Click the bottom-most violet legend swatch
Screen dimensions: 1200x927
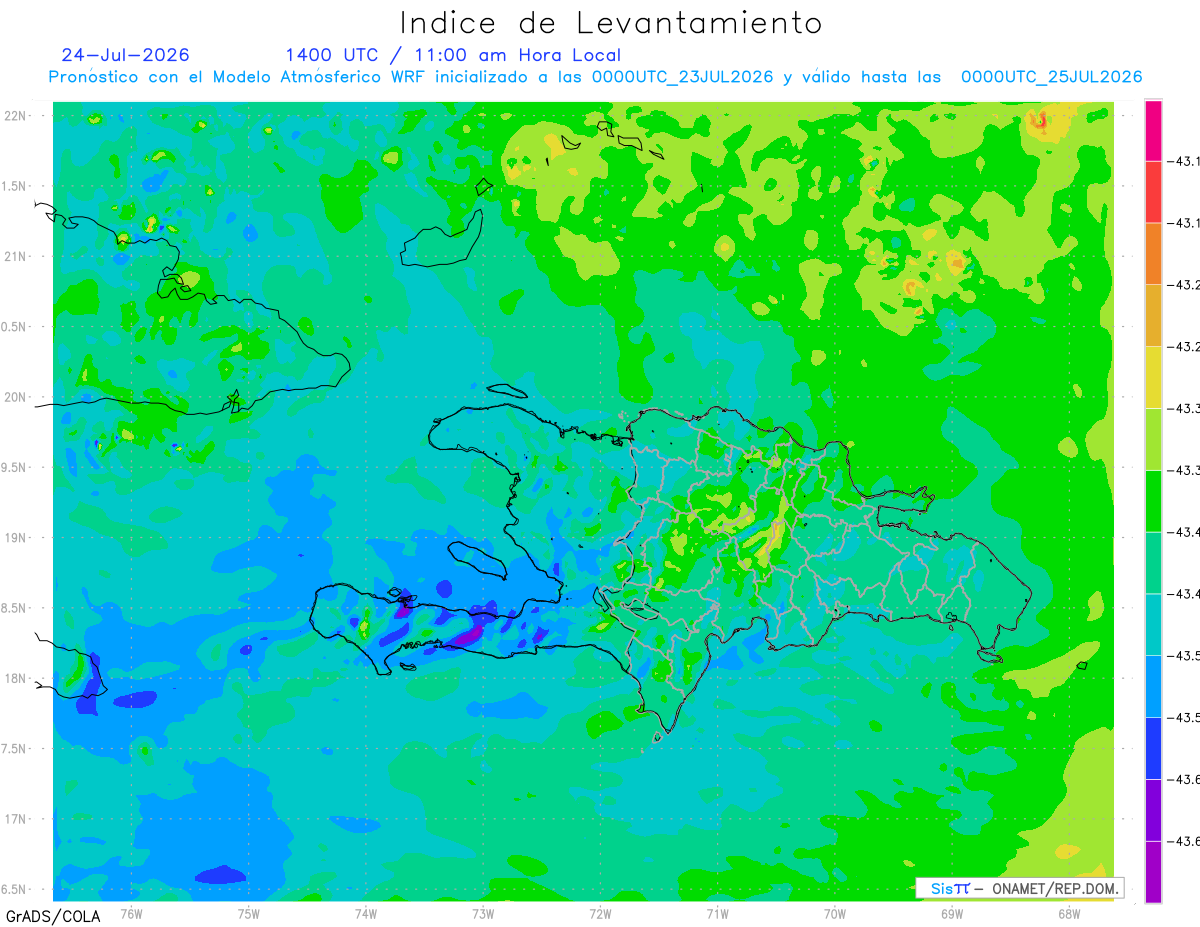1153,872
